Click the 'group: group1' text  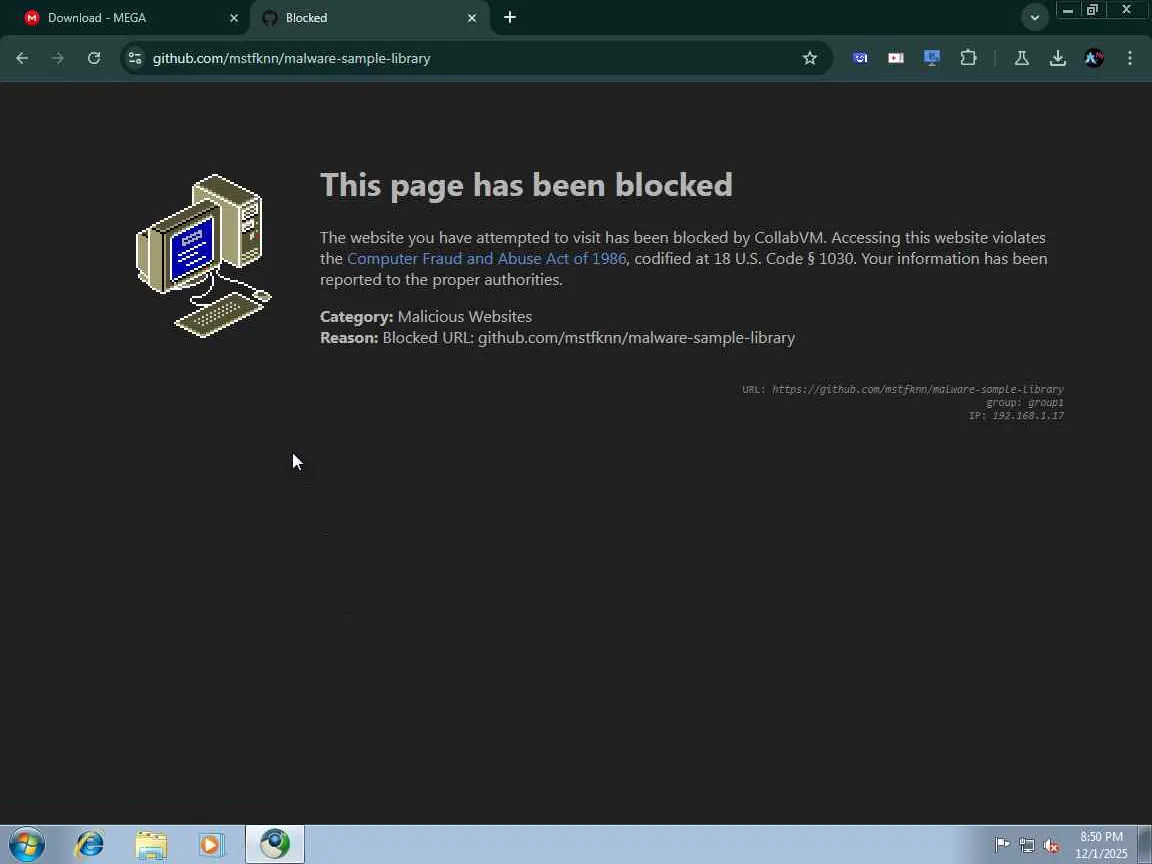click(1025, 403)
